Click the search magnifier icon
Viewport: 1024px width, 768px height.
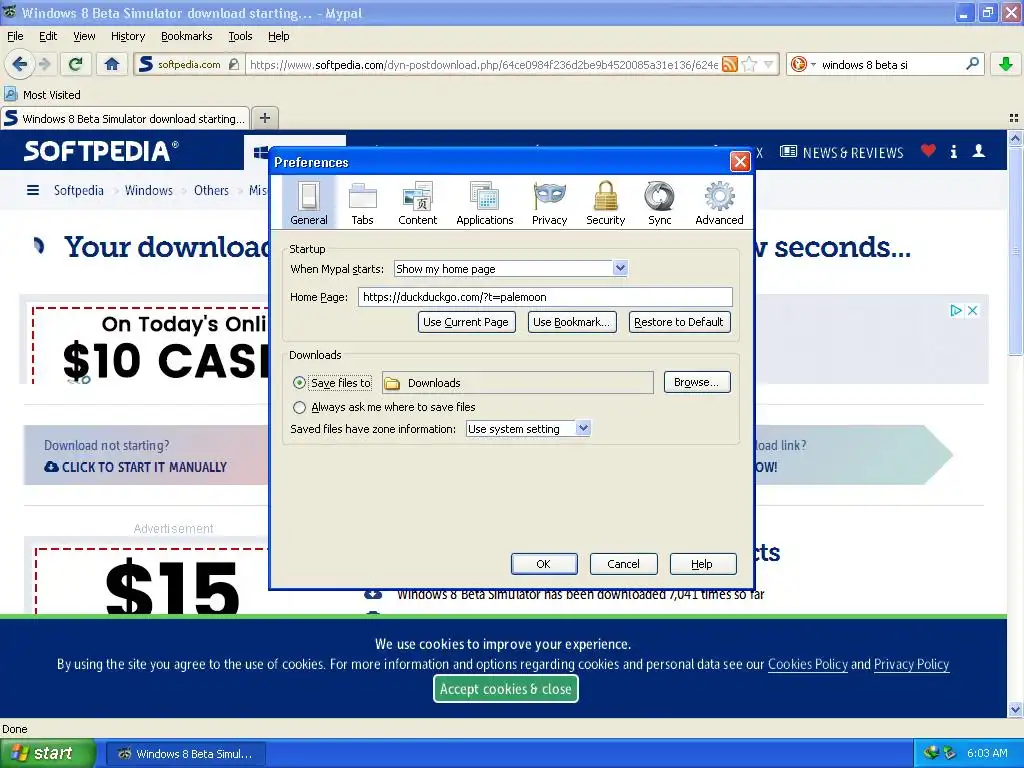point(972,64)
